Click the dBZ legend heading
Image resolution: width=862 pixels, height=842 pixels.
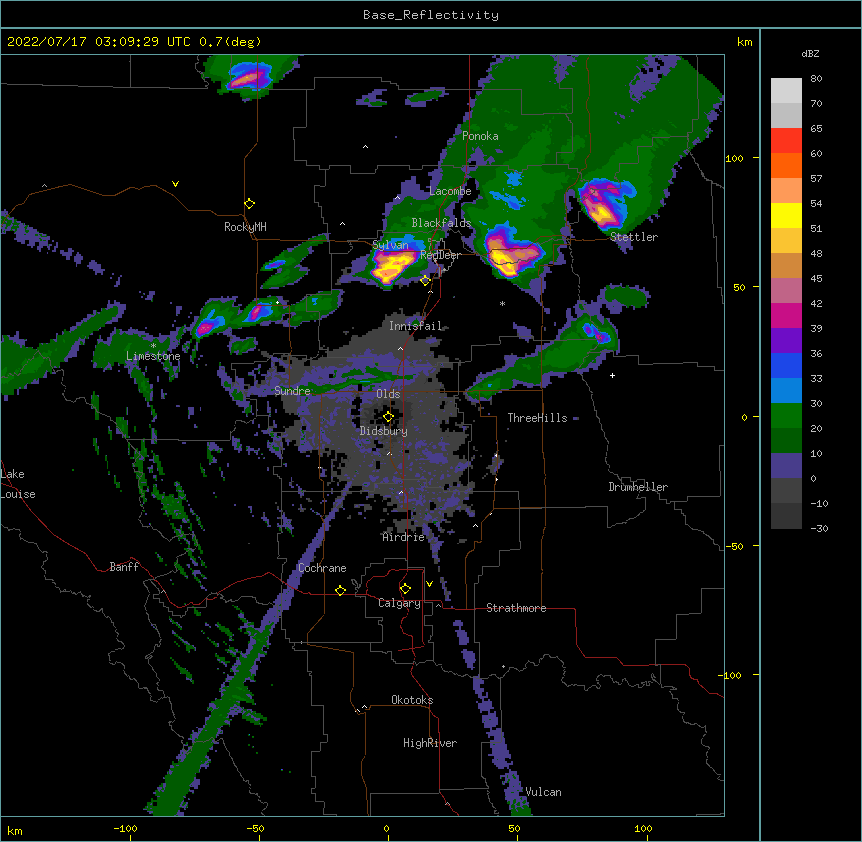click(x=810, y=54)
